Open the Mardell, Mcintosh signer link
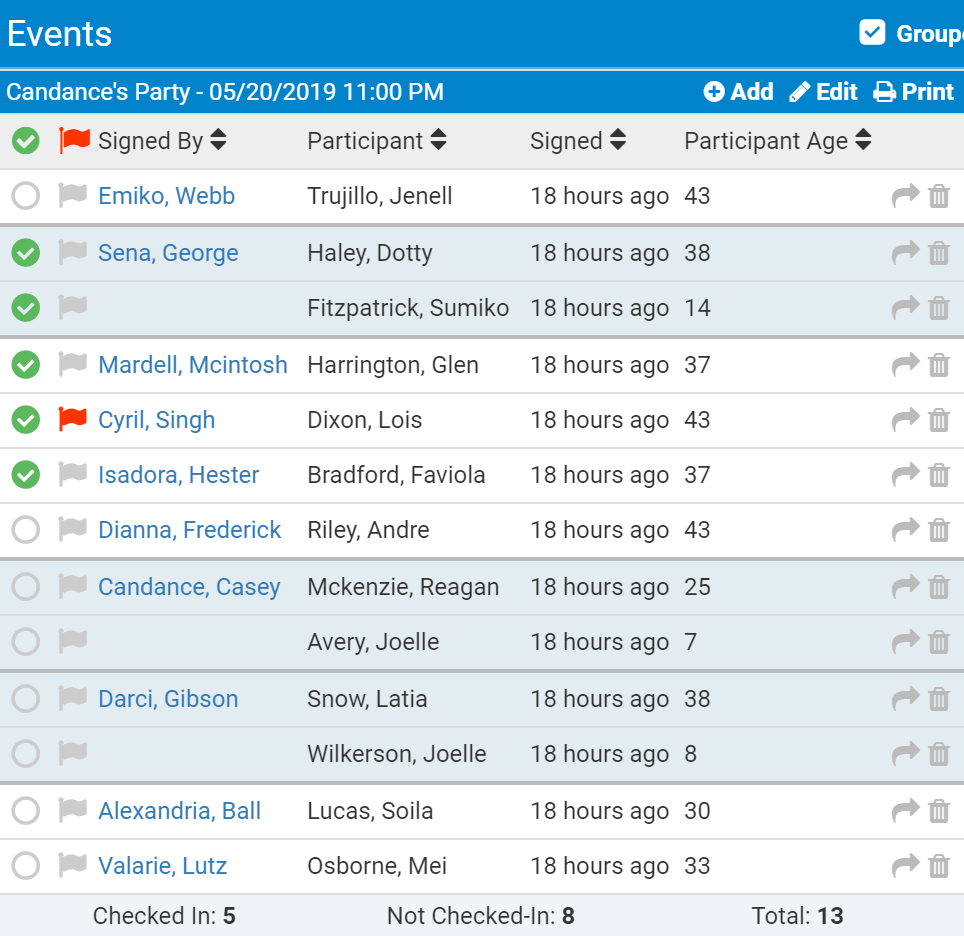 point(192,365)
